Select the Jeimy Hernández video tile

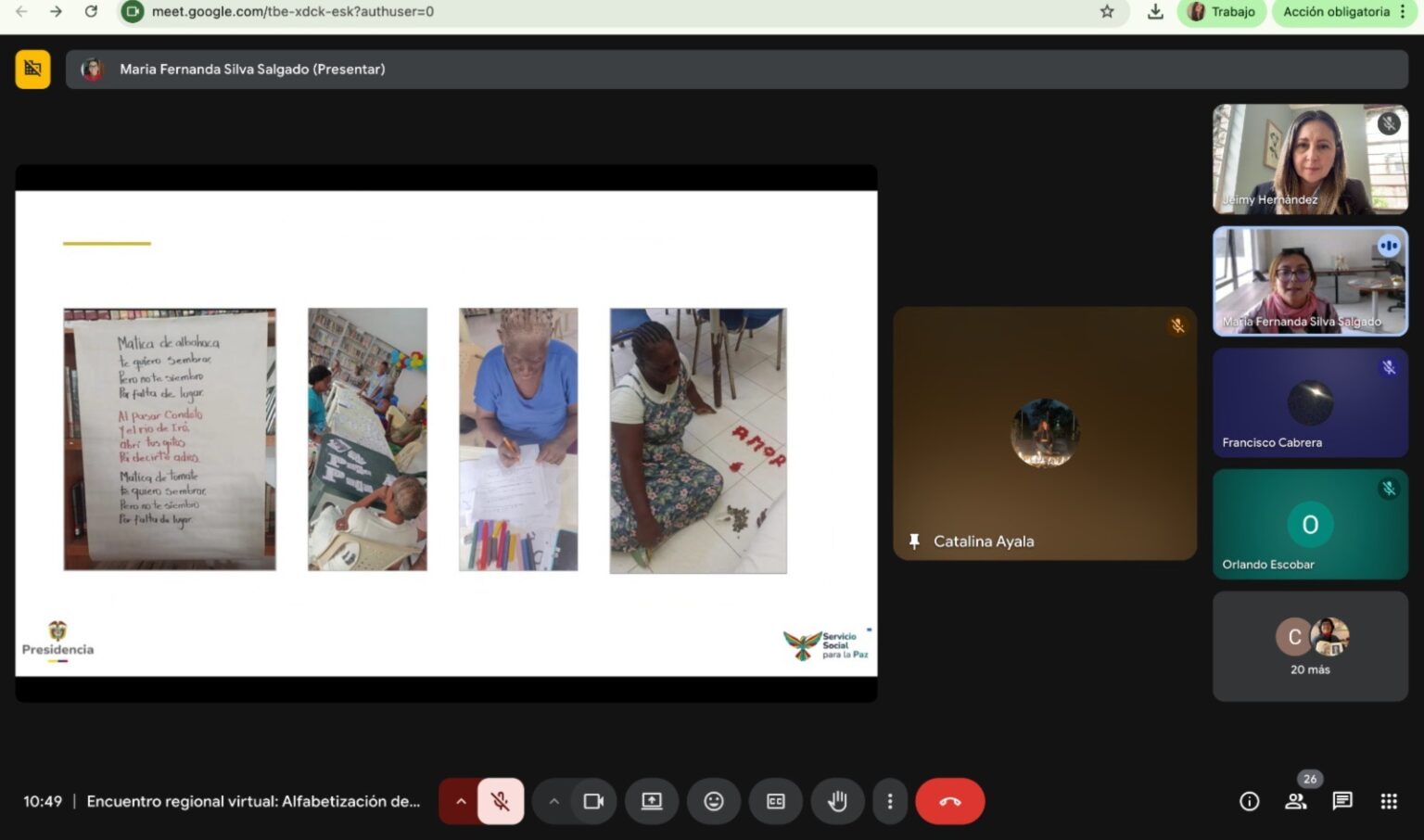(x=1310, y=159)
